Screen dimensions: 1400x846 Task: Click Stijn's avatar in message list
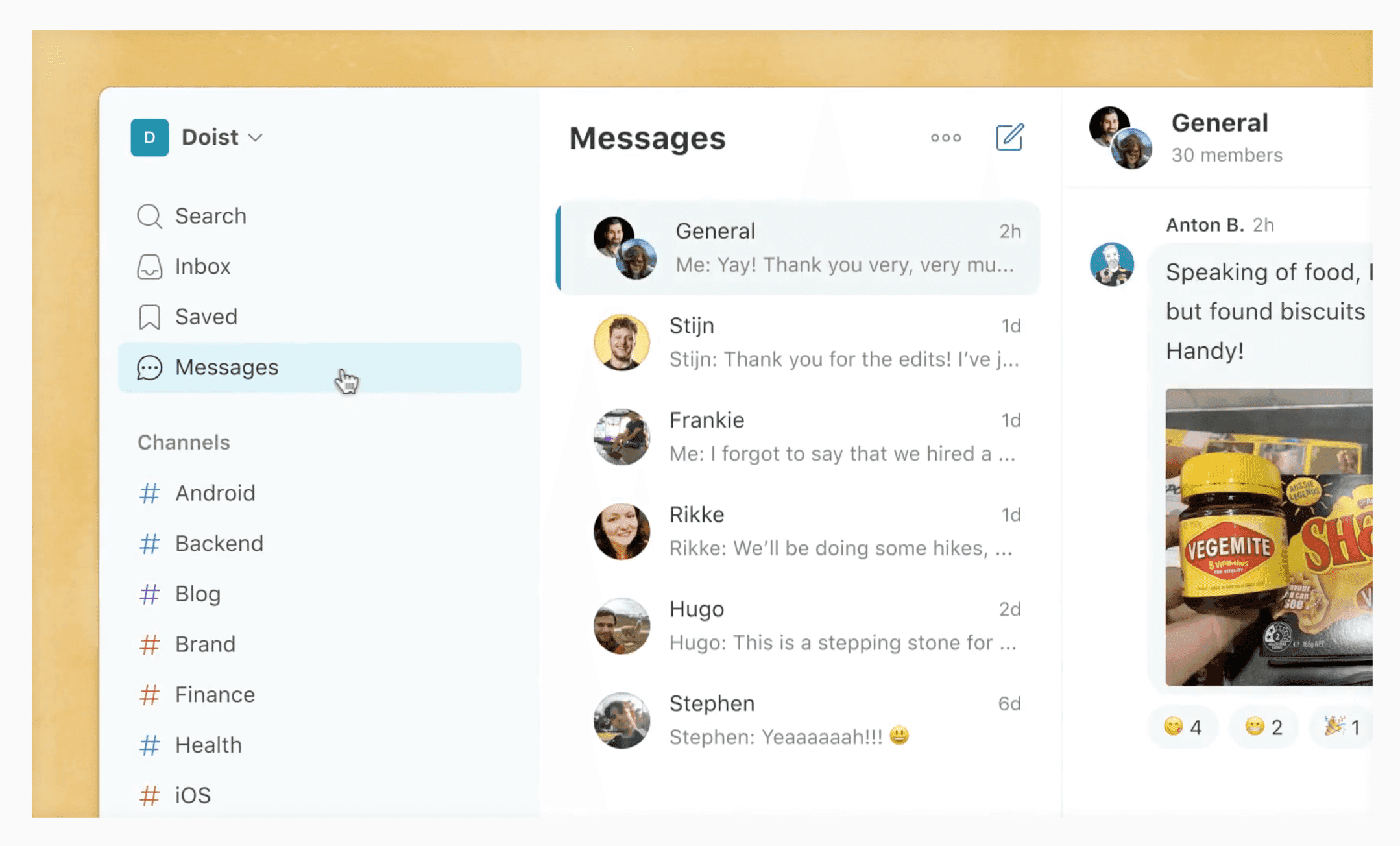pyautogui.click(x=622, y=343)
